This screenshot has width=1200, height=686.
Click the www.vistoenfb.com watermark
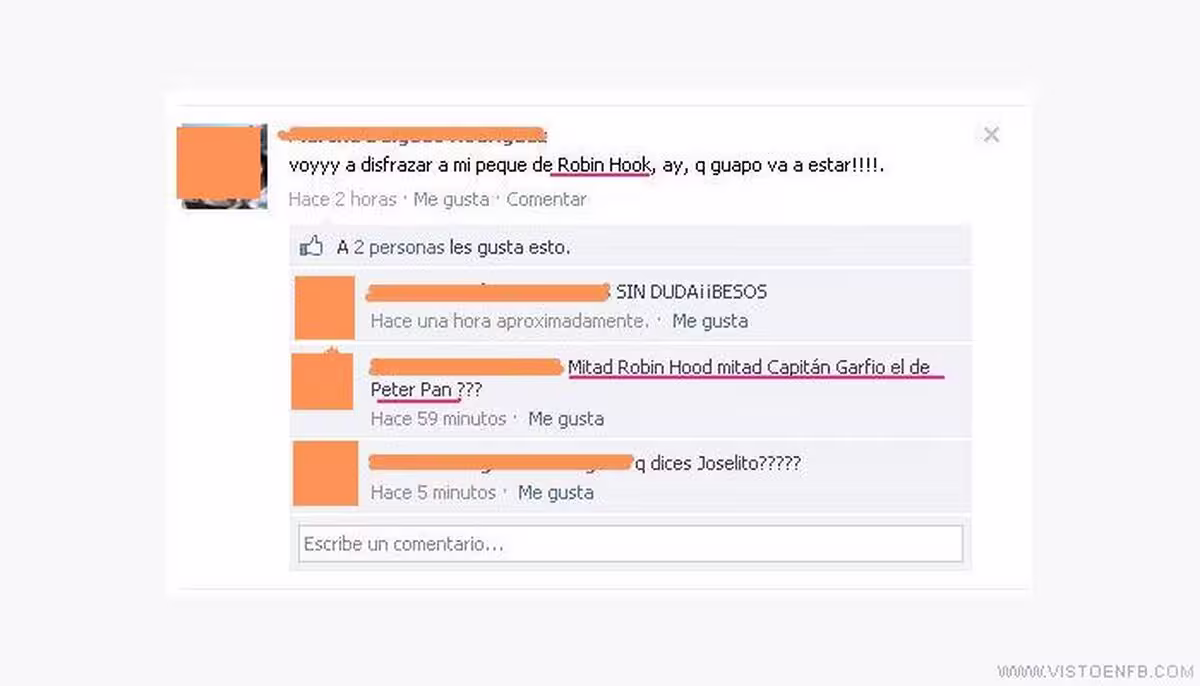pos(1095,670)
